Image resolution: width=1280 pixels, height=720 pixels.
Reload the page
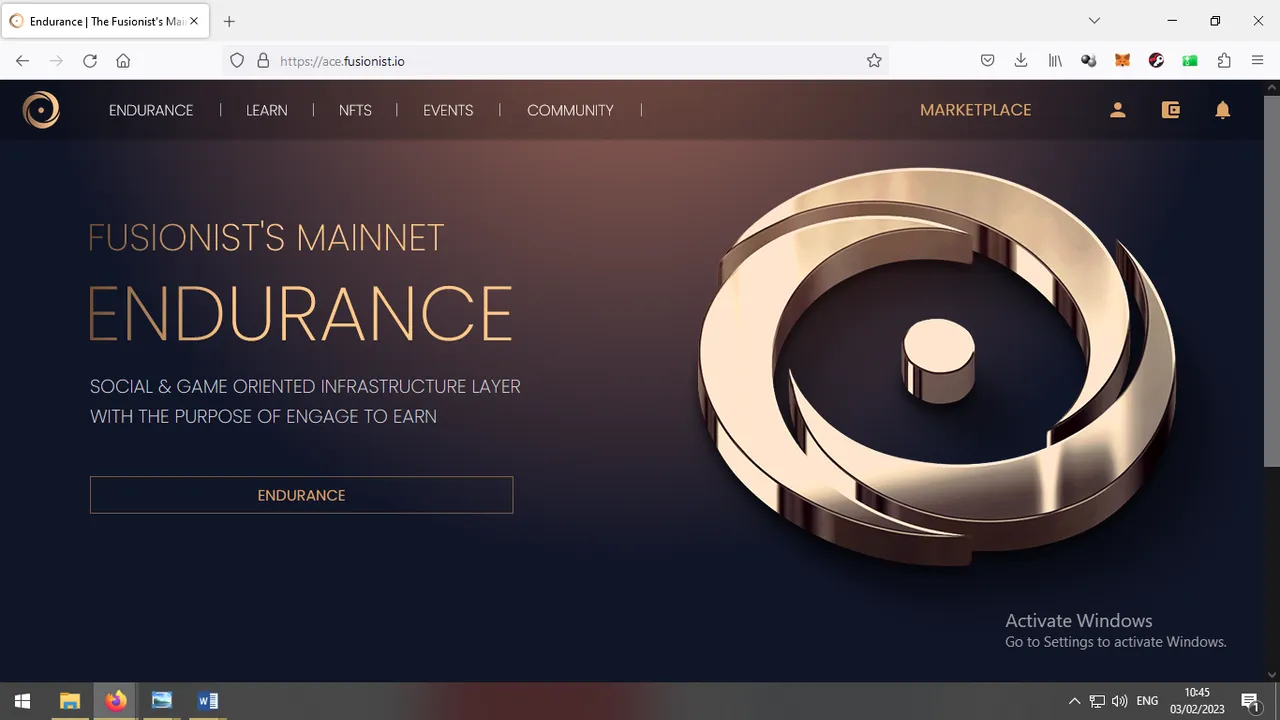pyautogui.click(x=90, y=61)
